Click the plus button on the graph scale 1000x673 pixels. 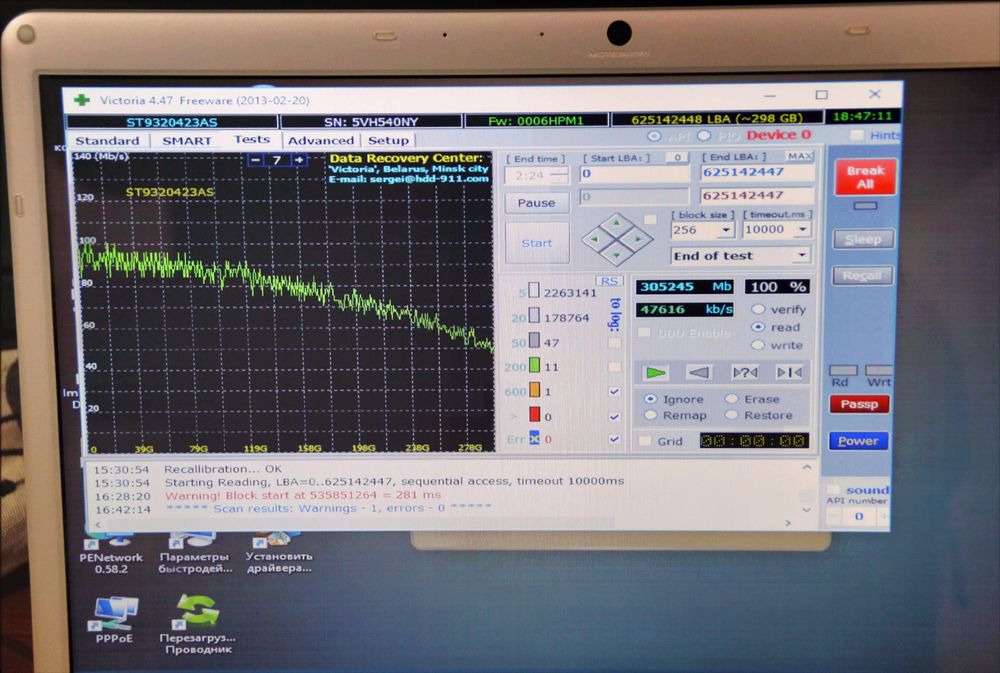(298, 159)
